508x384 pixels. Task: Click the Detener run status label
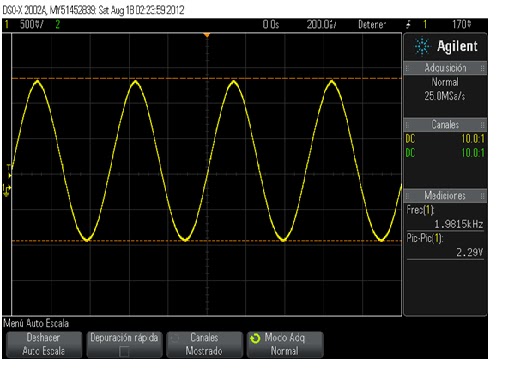[x=372, y=24]
